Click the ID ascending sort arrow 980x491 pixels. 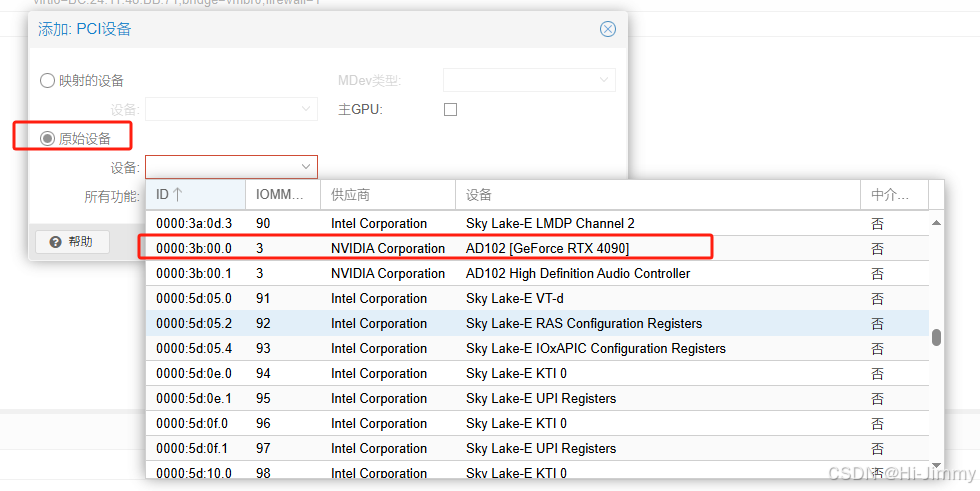point(178,195)
